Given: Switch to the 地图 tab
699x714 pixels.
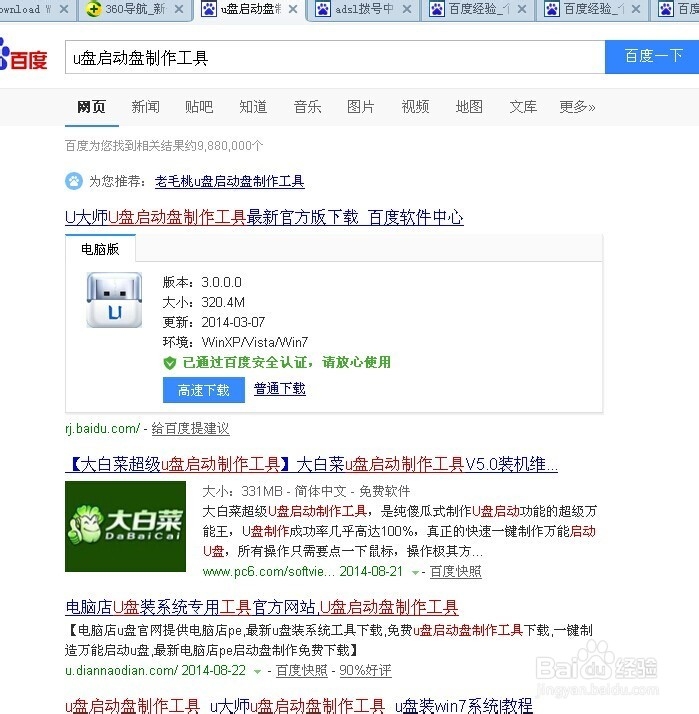Looking at the screenshot, I should 469,107.
